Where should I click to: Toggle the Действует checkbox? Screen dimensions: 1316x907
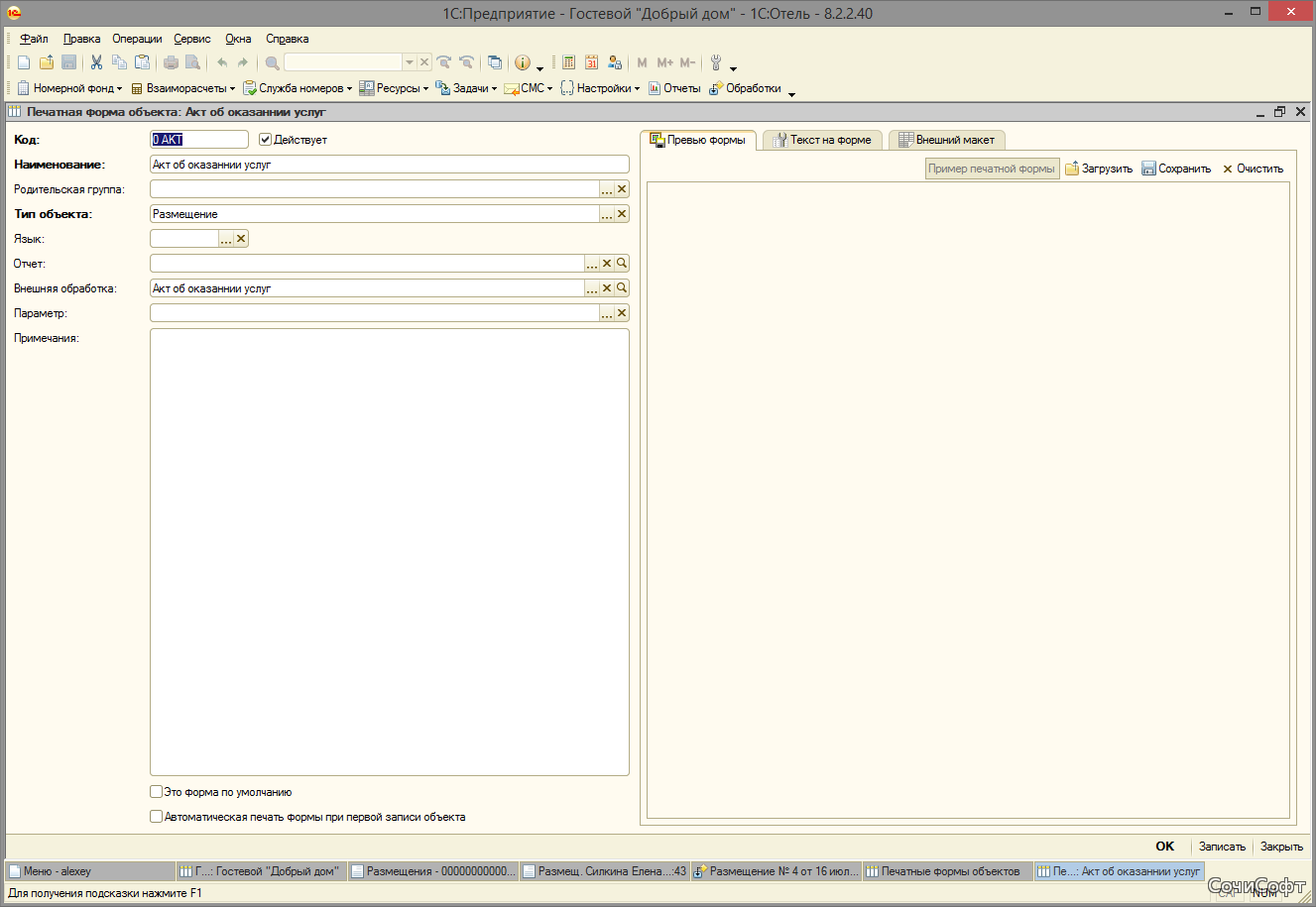click(265, 140)
